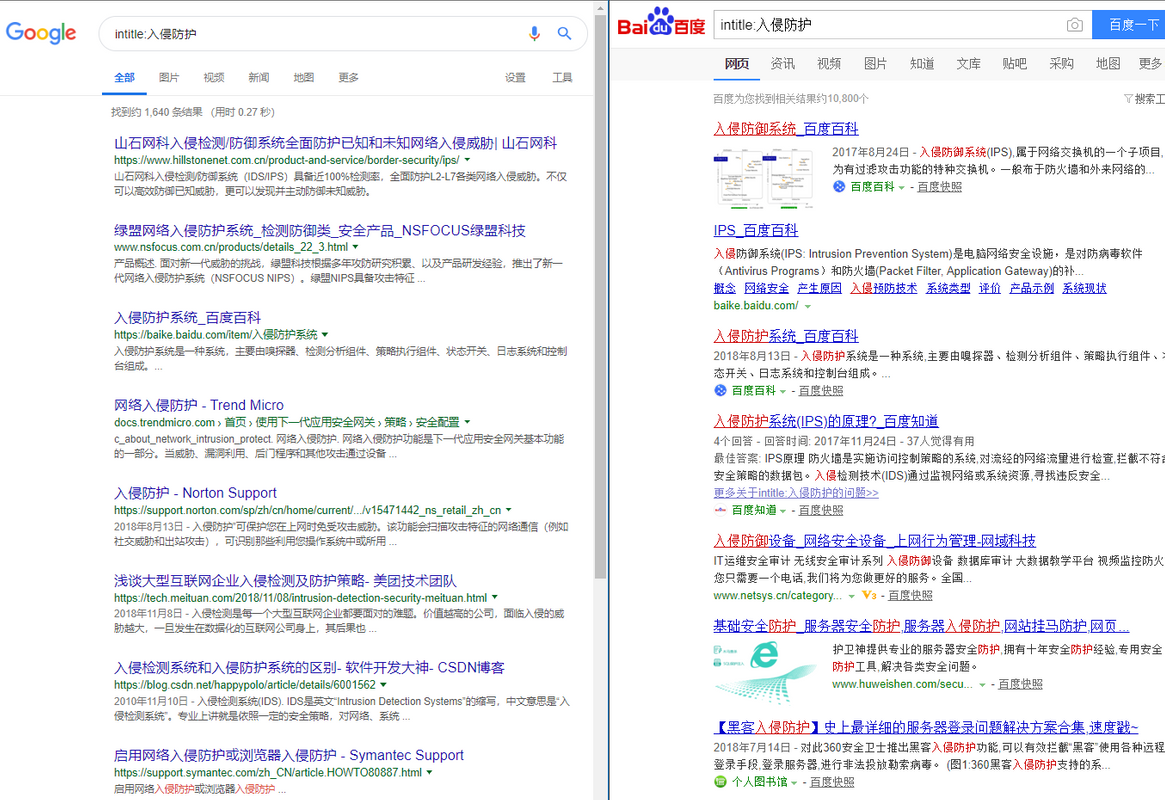Screen dimensions: 1165x800
Task: Open Symantec Support 启用网络入侵防护 link
Action: coord(288,755)
